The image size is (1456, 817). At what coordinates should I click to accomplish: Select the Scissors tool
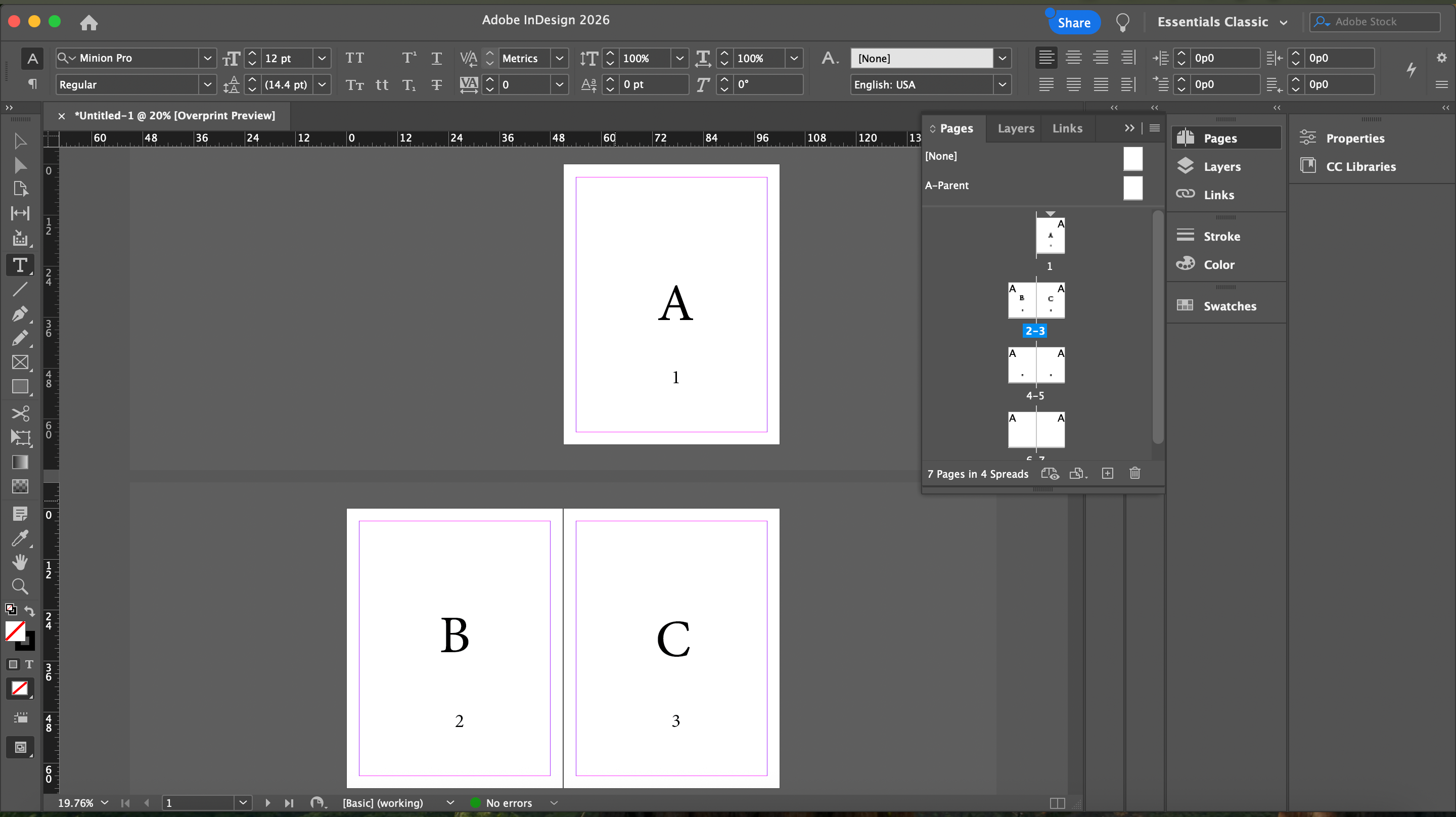(x=20, y=414)
